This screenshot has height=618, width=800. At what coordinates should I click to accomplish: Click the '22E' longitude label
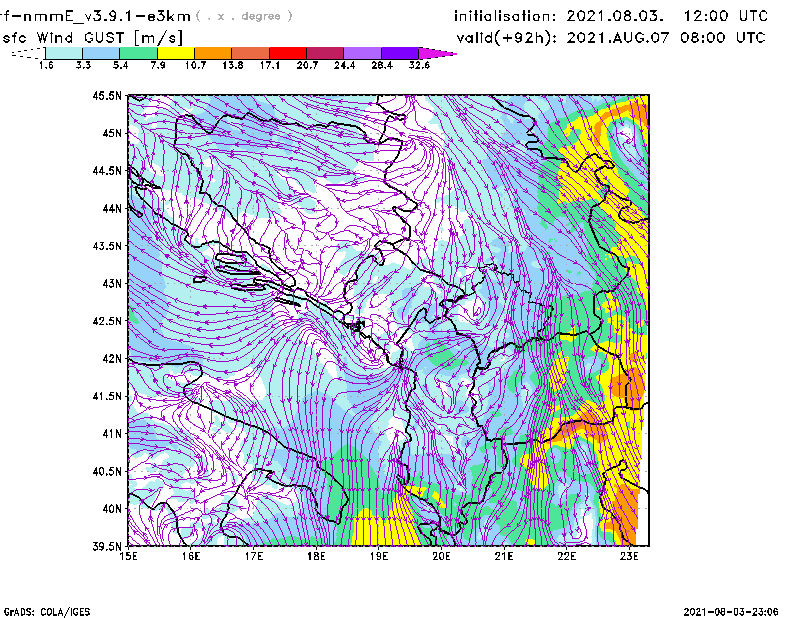[x=566, y=556]
